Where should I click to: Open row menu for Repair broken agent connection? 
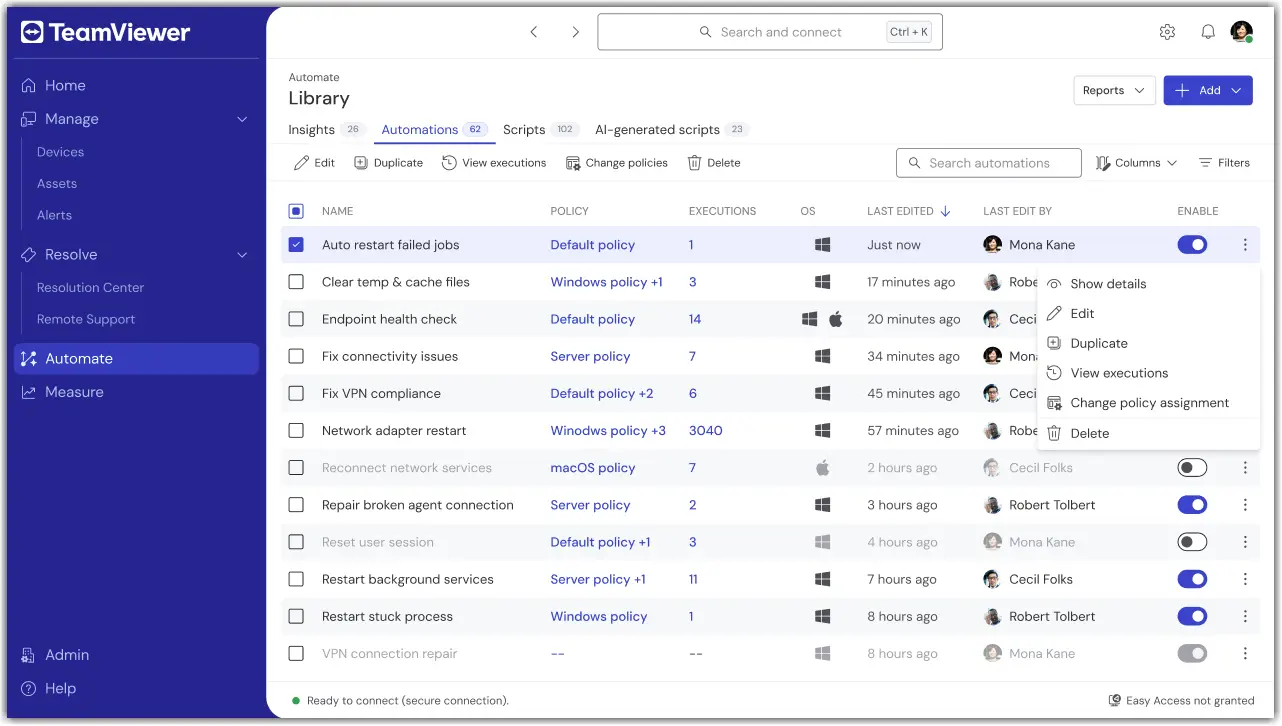tap(1245, 505)
